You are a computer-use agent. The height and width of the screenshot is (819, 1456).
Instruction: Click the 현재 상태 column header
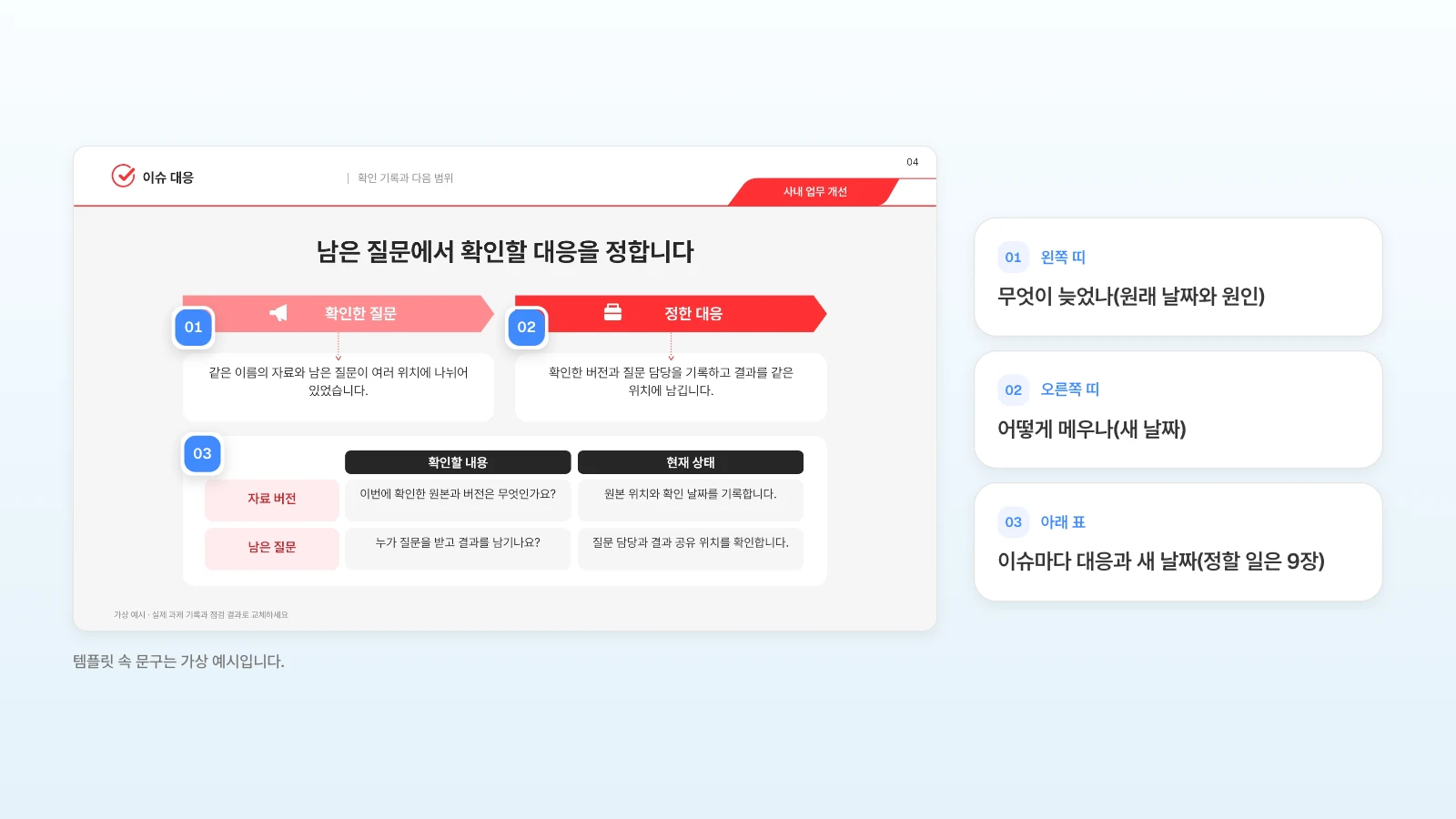691,462
